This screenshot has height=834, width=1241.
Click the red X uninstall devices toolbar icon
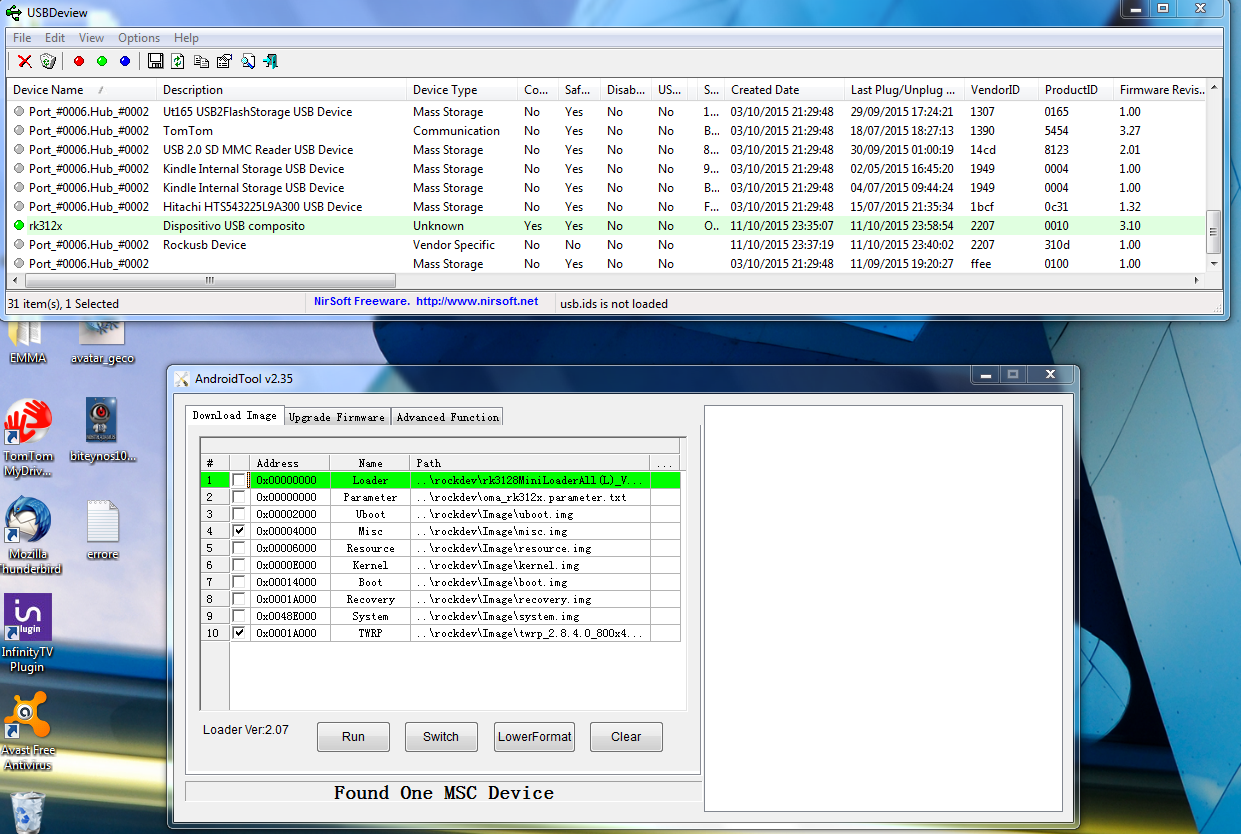pyautogui.click(x=25, y=62)
